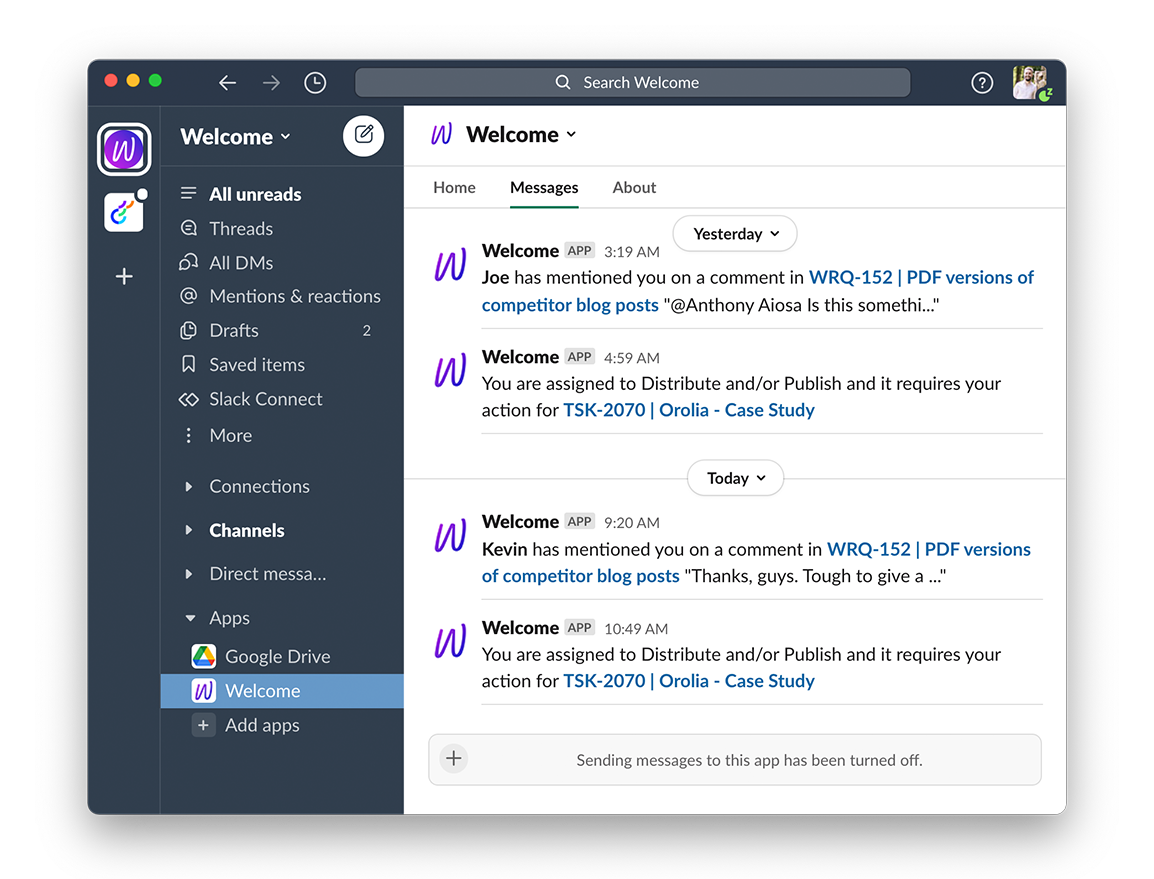Click Add apps

[x=282, y=725]
